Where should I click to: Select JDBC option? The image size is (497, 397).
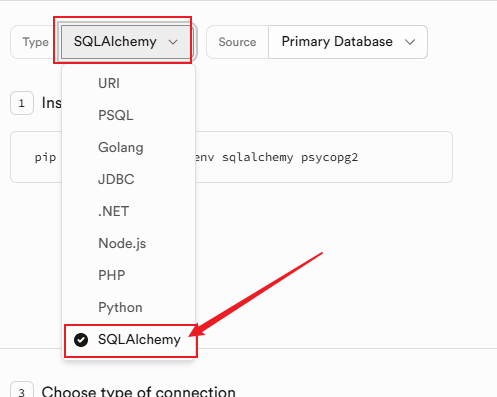[129, 179]
